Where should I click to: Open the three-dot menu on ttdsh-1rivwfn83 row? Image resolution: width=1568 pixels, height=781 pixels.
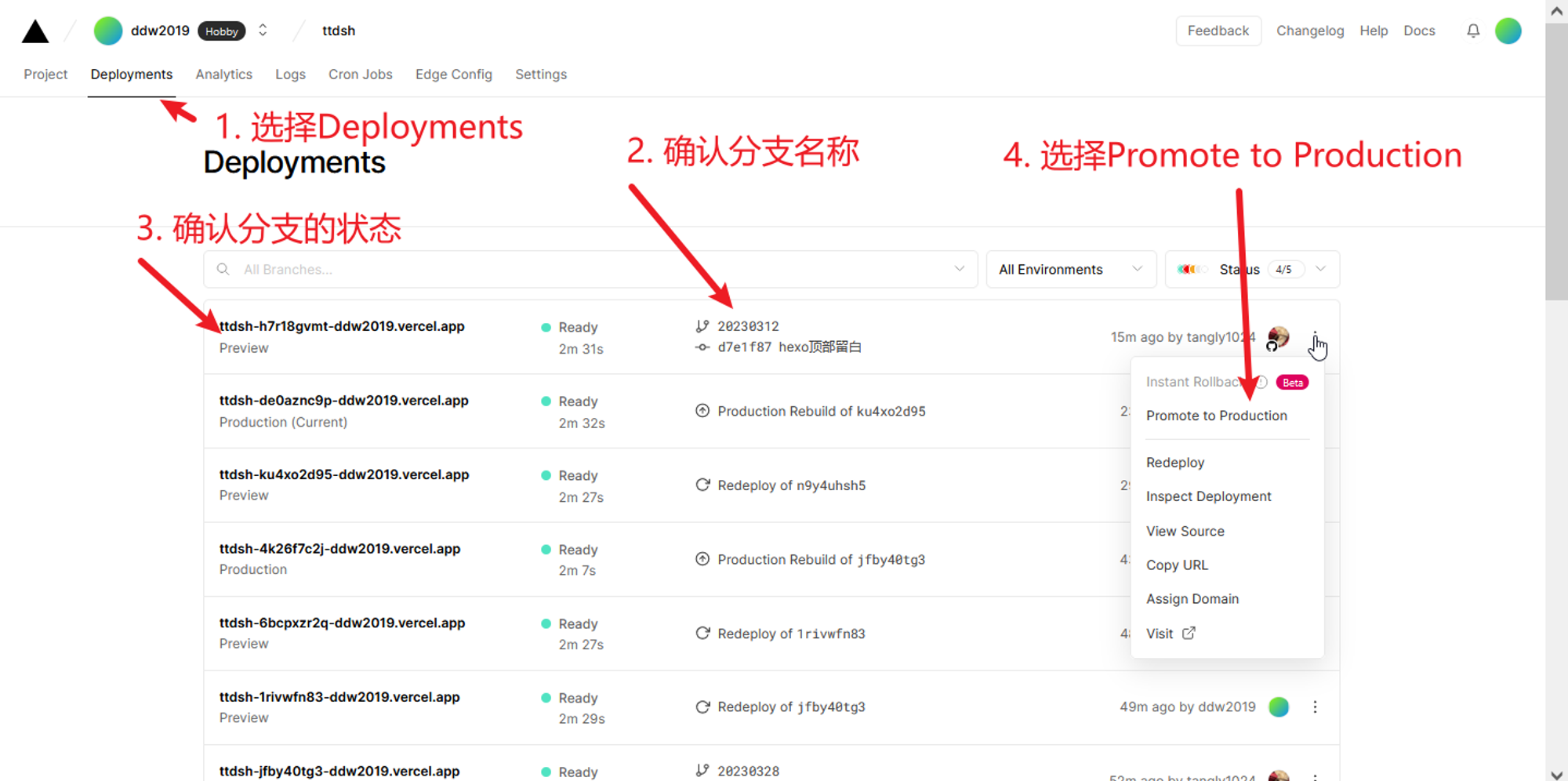point(1316,707)
